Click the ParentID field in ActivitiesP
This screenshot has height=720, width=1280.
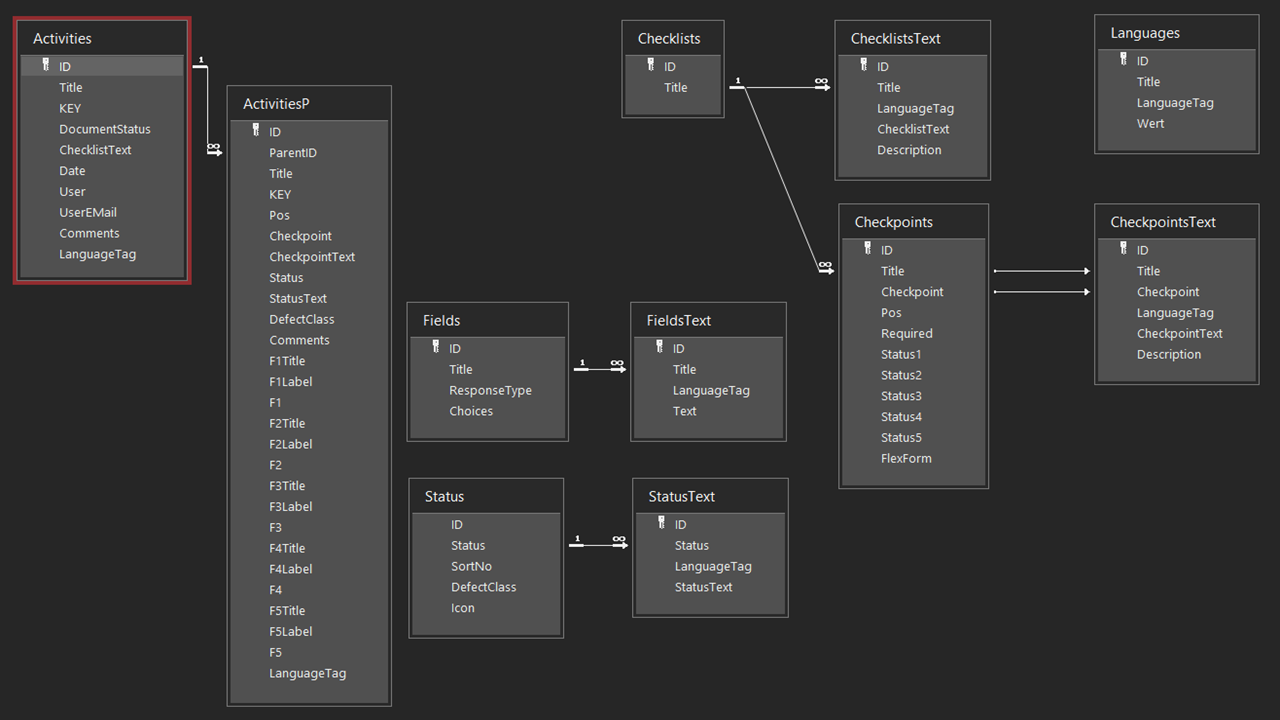293,153
